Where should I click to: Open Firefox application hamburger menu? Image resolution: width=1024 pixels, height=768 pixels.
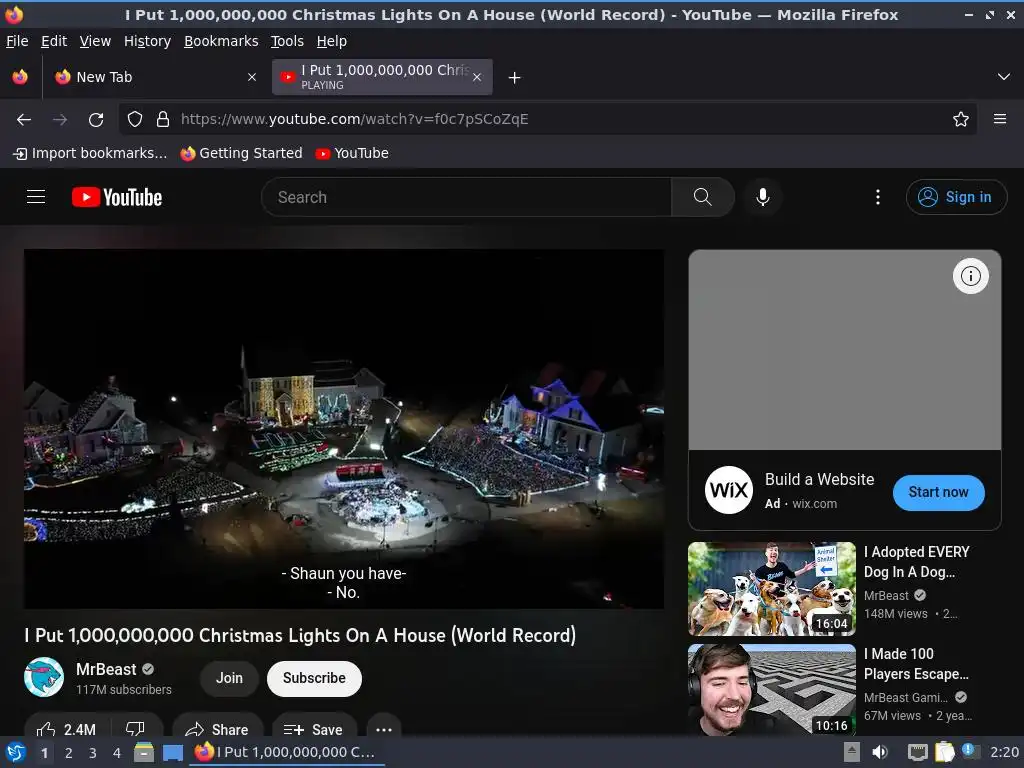pyautogui.click(x=999, y=119)
